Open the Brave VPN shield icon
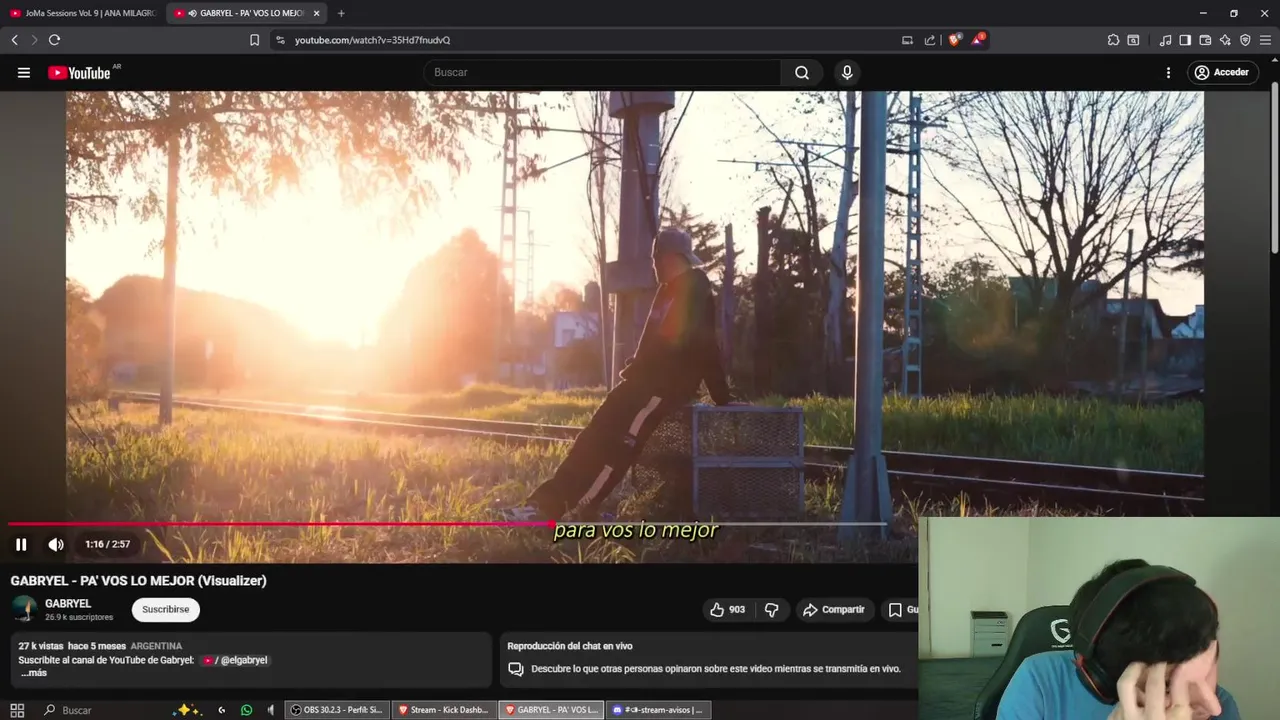This screenshot has width=1280, height=720. click(x=1245, y=40)
